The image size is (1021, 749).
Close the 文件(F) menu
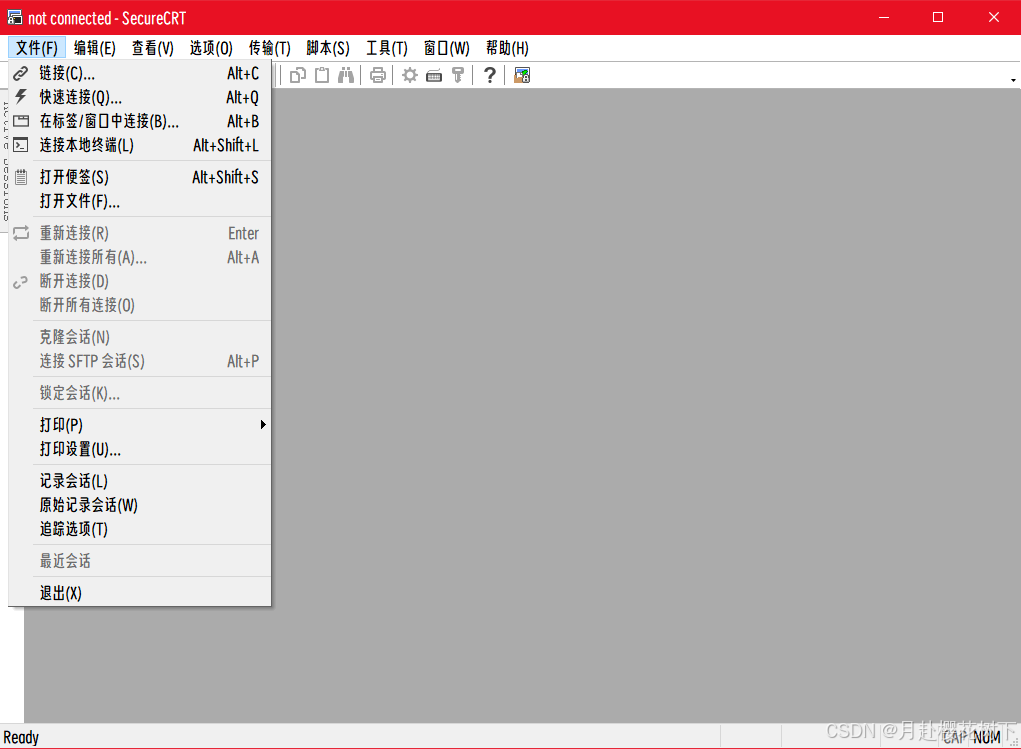[36, 48]
